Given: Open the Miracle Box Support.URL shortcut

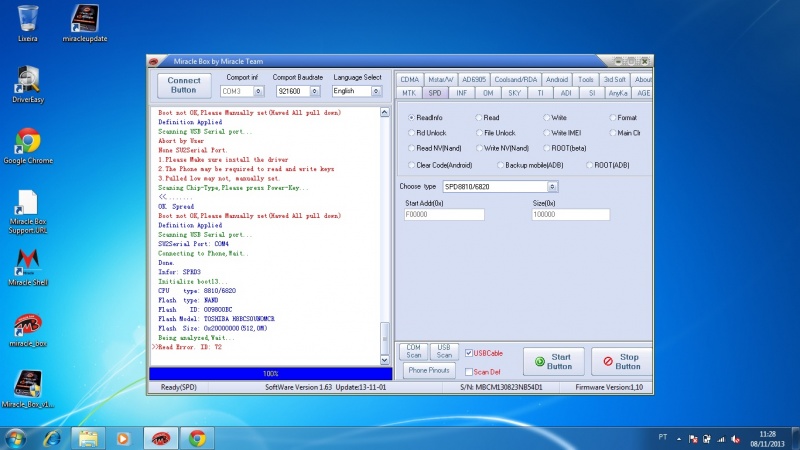Looking at the screenshot, I should [x=28, y=211].
